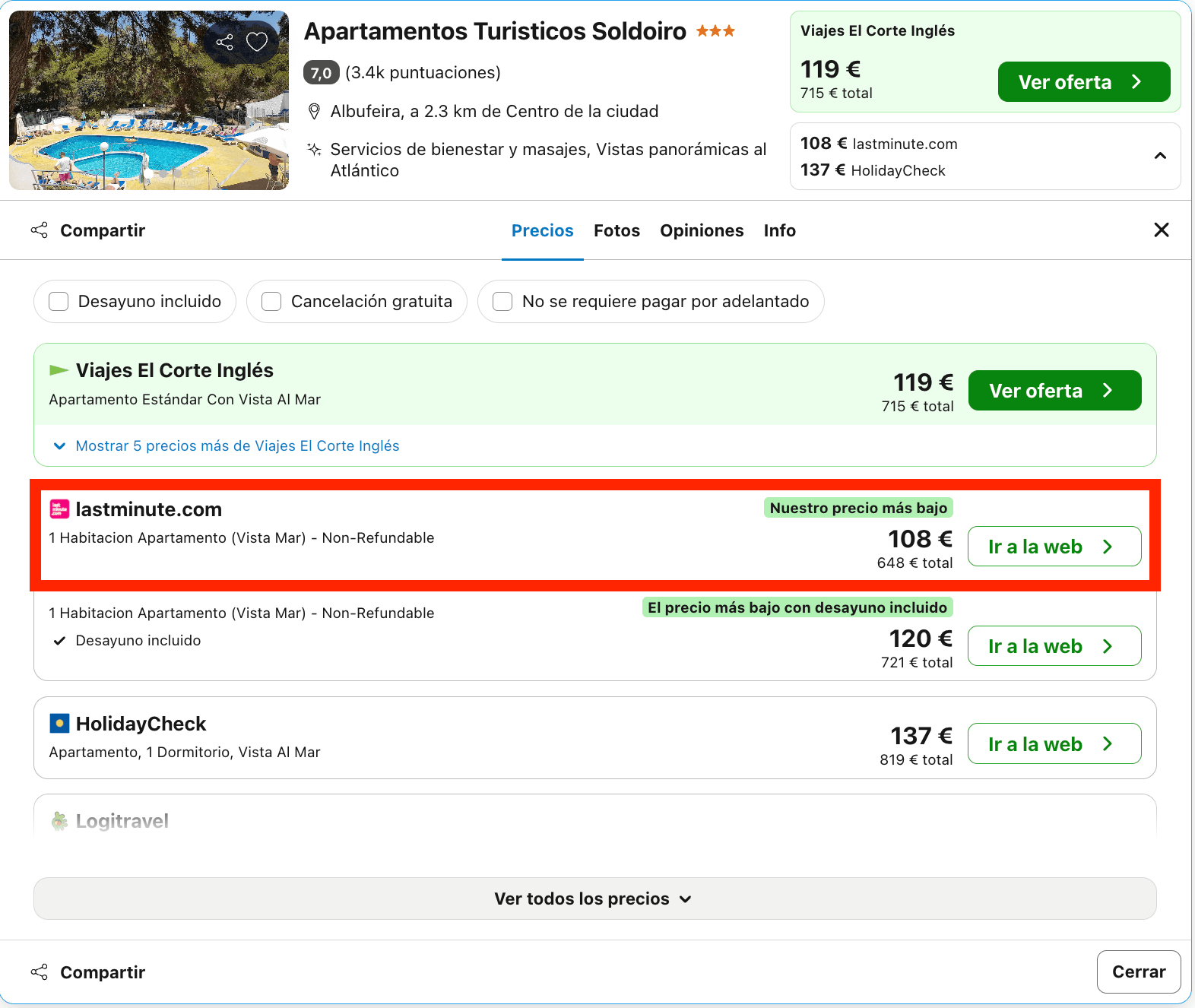This screenshot has width=1195, height=1008.
Task: Click Ver oferta in top header card
Action: tap(1083, 81)
